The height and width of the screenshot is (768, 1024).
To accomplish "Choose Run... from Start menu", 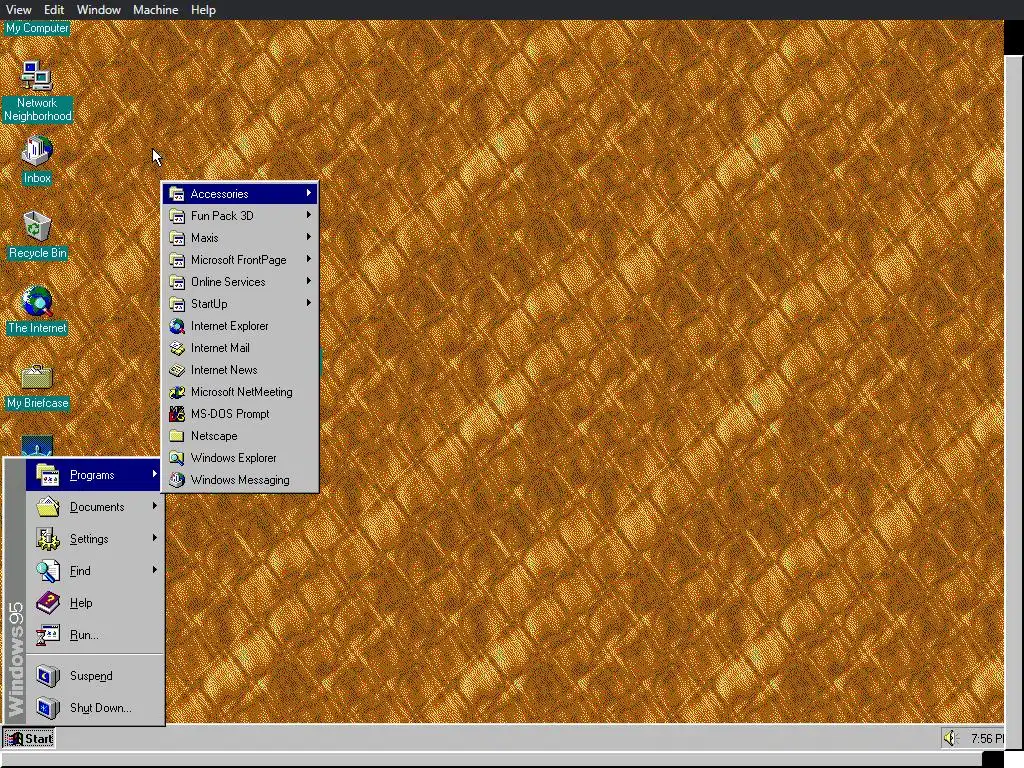I will [95, 635].
